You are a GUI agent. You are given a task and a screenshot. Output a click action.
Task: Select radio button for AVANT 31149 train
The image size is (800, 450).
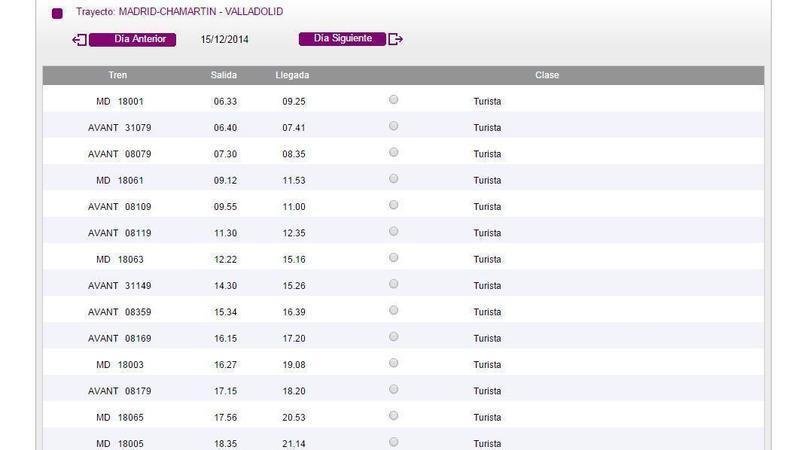393,284
